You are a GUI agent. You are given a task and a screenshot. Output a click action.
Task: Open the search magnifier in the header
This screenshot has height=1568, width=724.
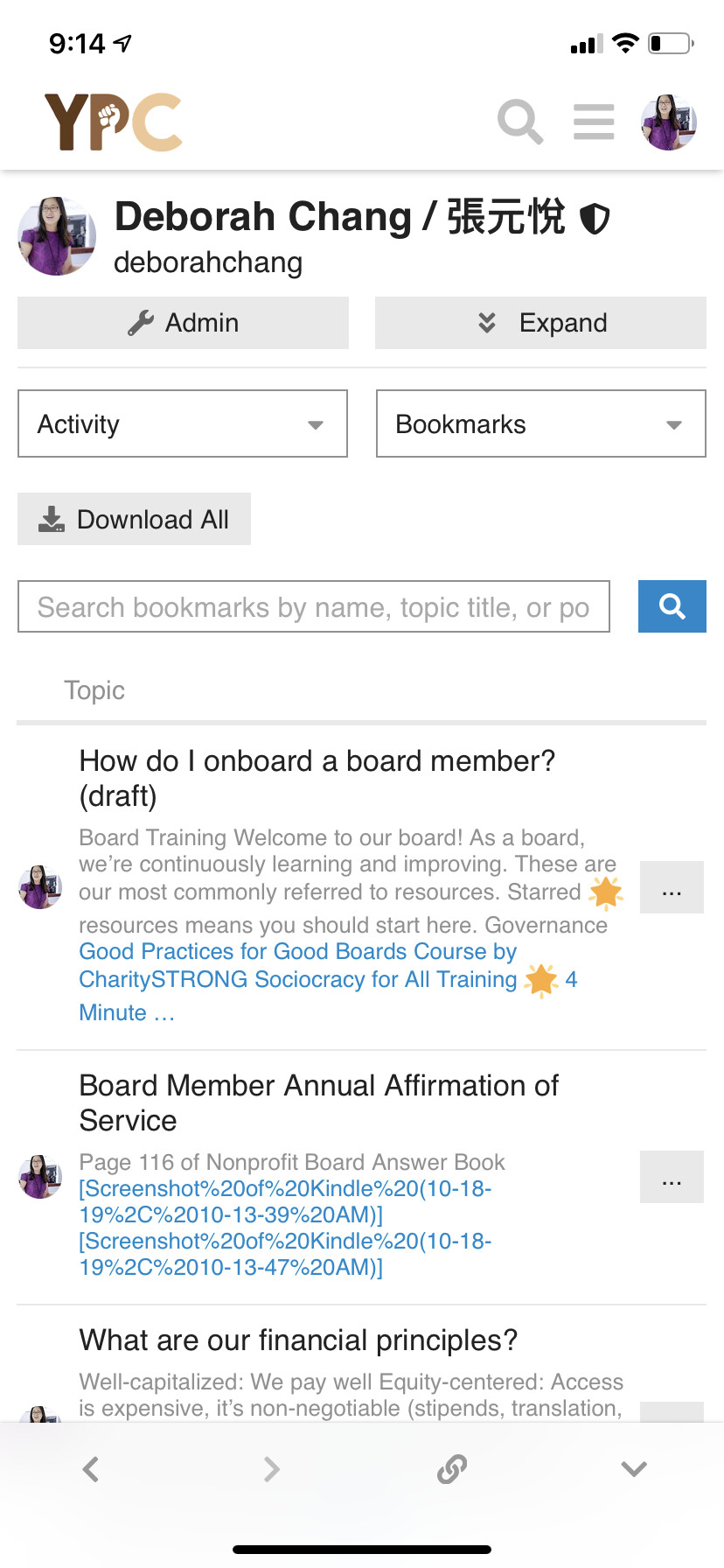(520, 122)
